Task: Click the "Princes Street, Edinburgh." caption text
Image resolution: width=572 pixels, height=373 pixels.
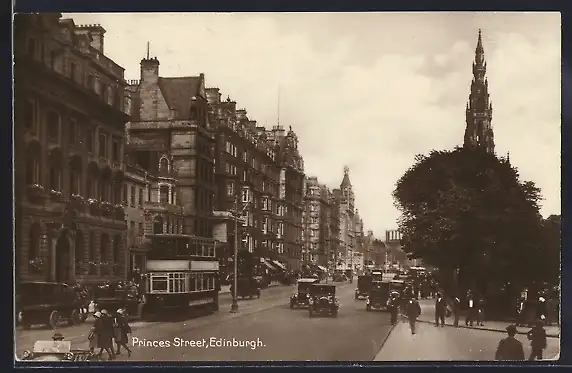Action: pos(198,342)
